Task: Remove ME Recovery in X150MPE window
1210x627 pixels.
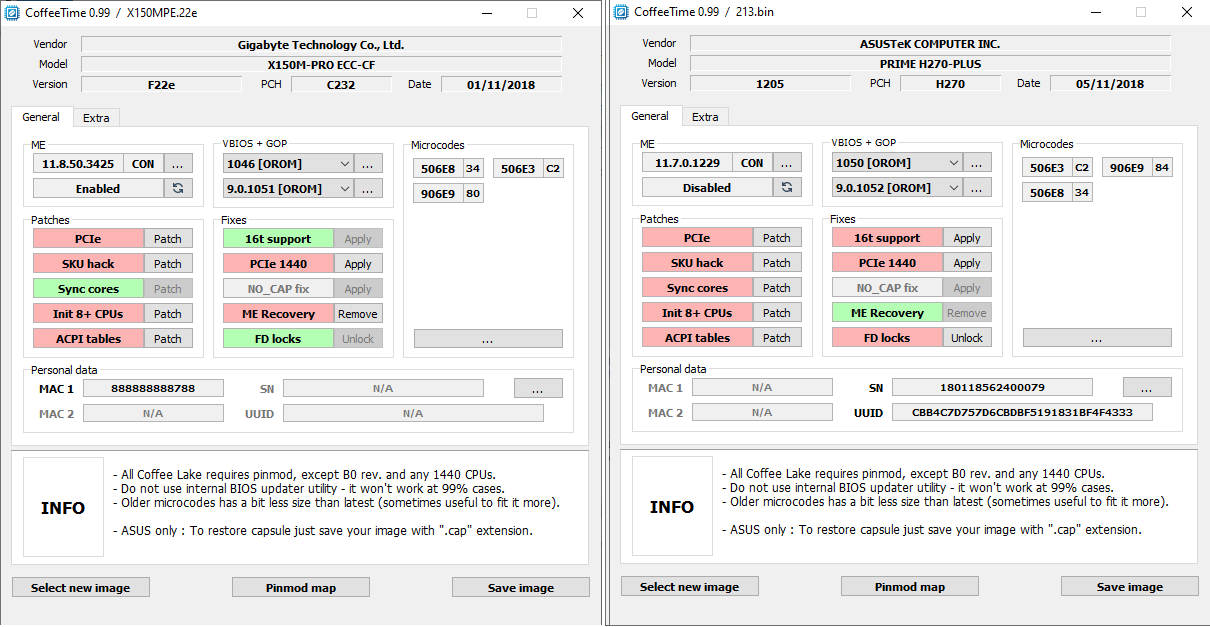Action: click(x=358, y=314)
